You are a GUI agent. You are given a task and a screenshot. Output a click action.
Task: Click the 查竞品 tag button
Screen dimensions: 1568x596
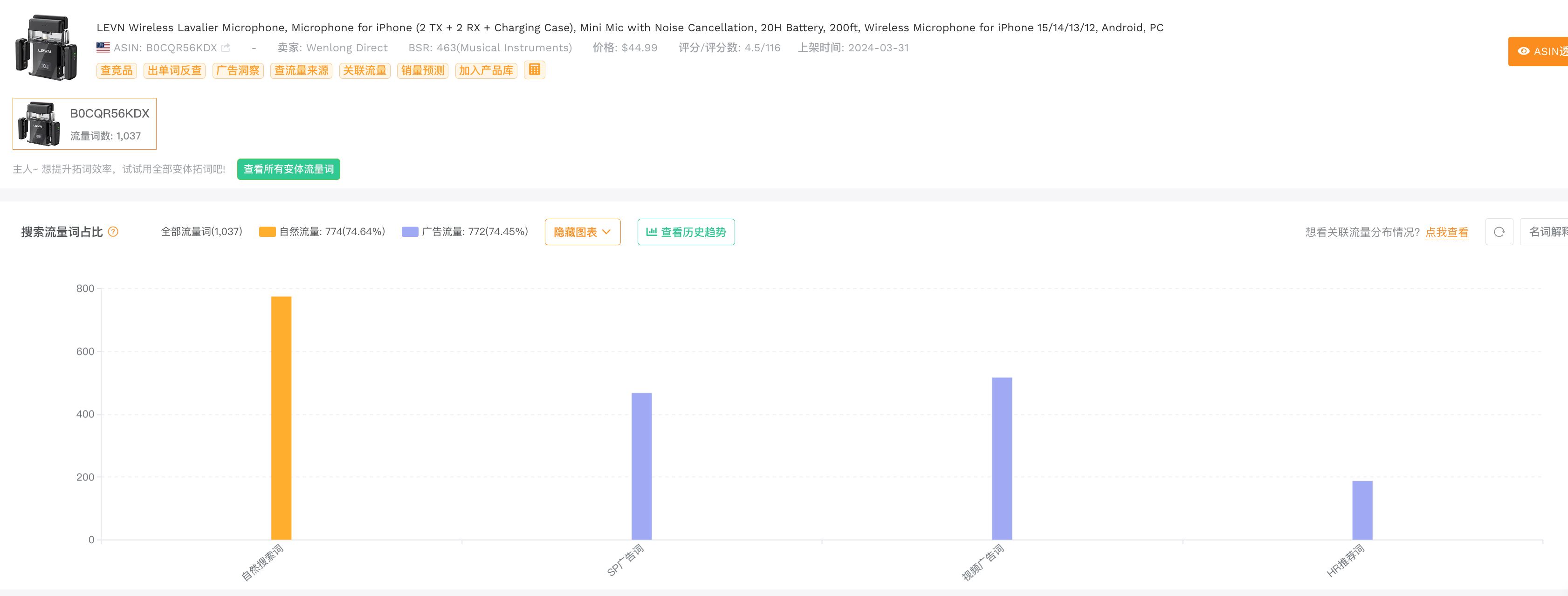(116, 70)
